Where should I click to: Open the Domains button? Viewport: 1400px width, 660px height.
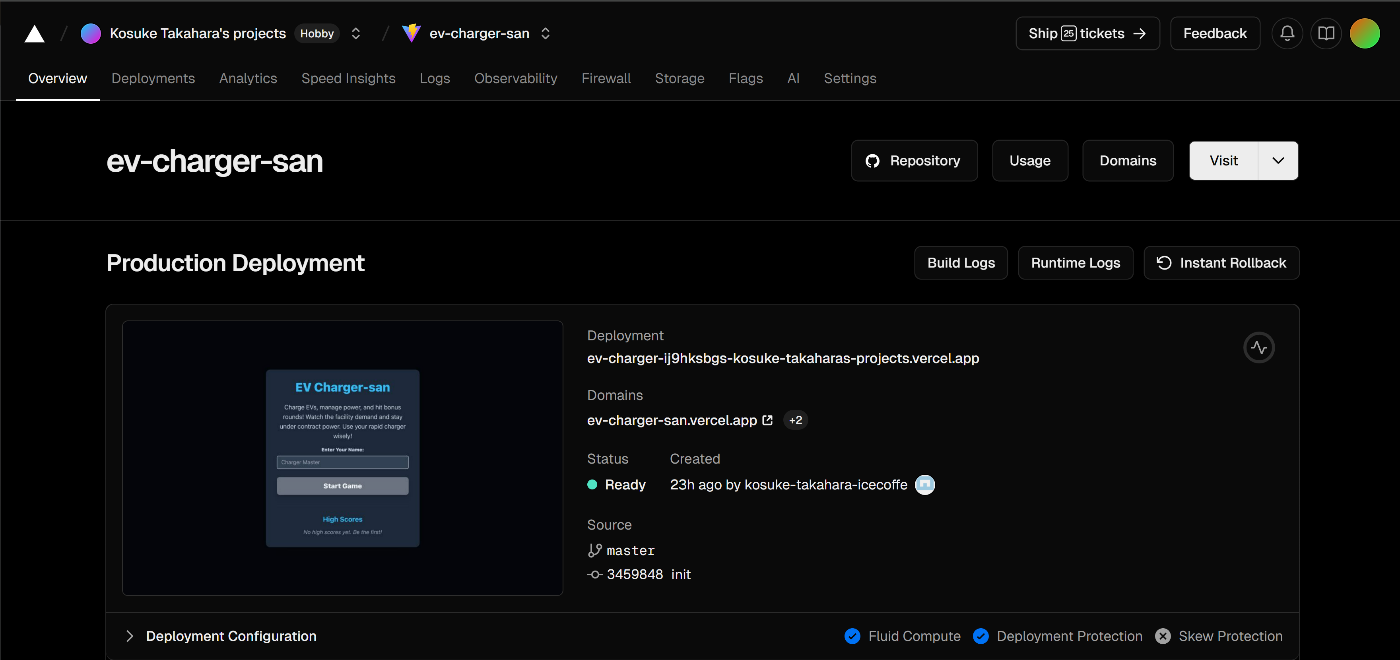1128,161
